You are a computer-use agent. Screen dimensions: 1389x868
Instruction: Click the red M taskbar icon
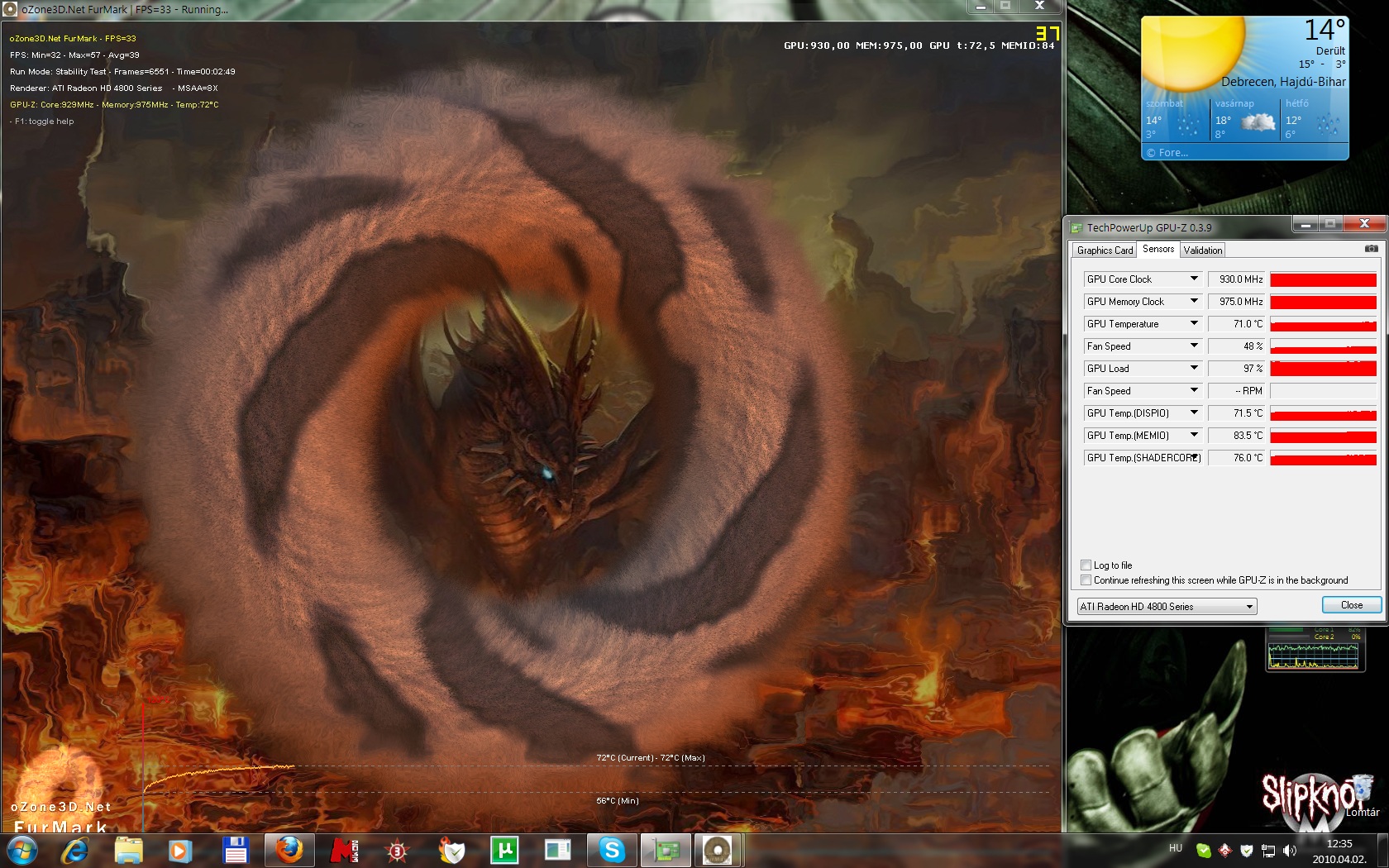click(344, 850)
